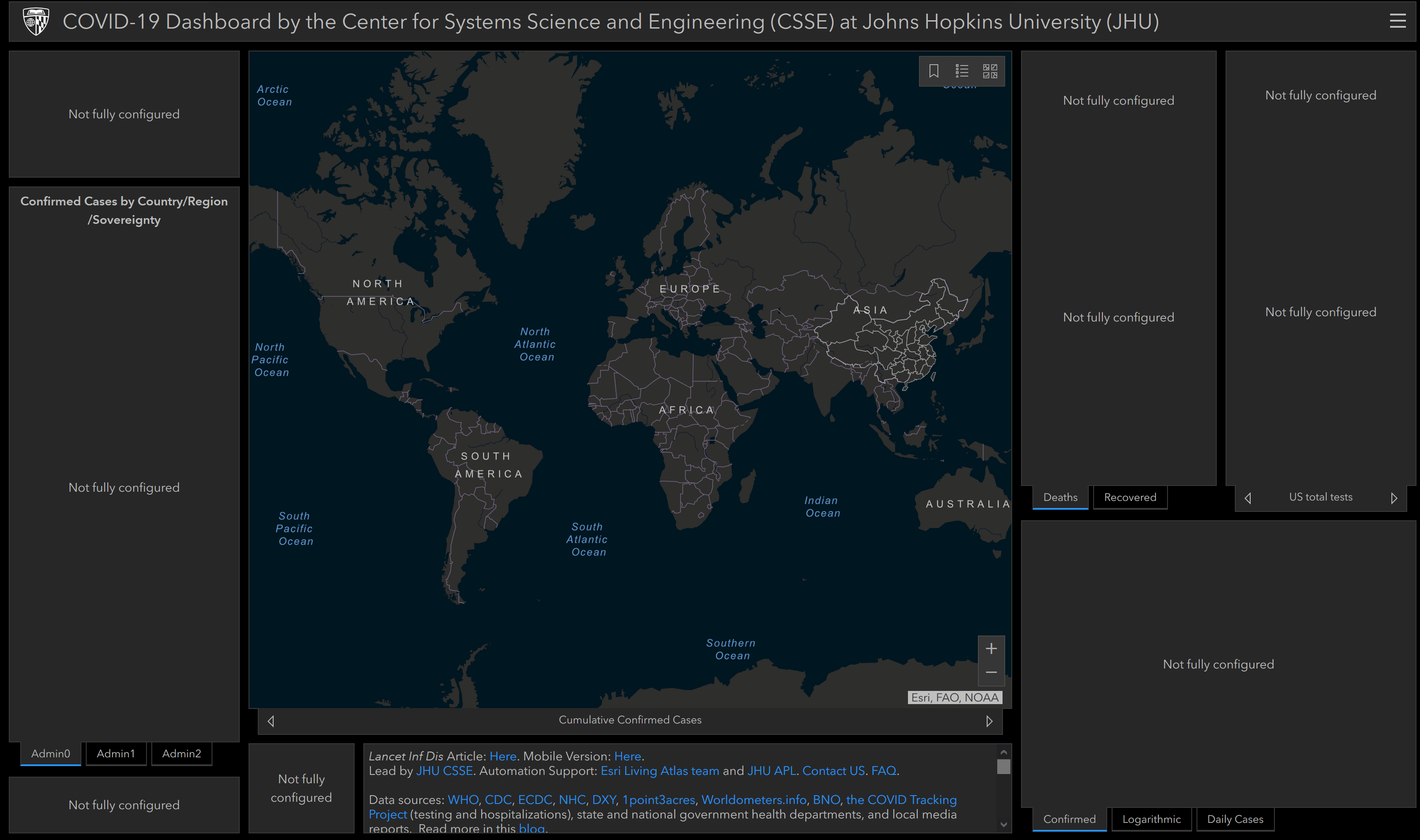This screenshot has height=840, width=1420.
Task: Open the hamburger menu in the header
Action: 1398,22
